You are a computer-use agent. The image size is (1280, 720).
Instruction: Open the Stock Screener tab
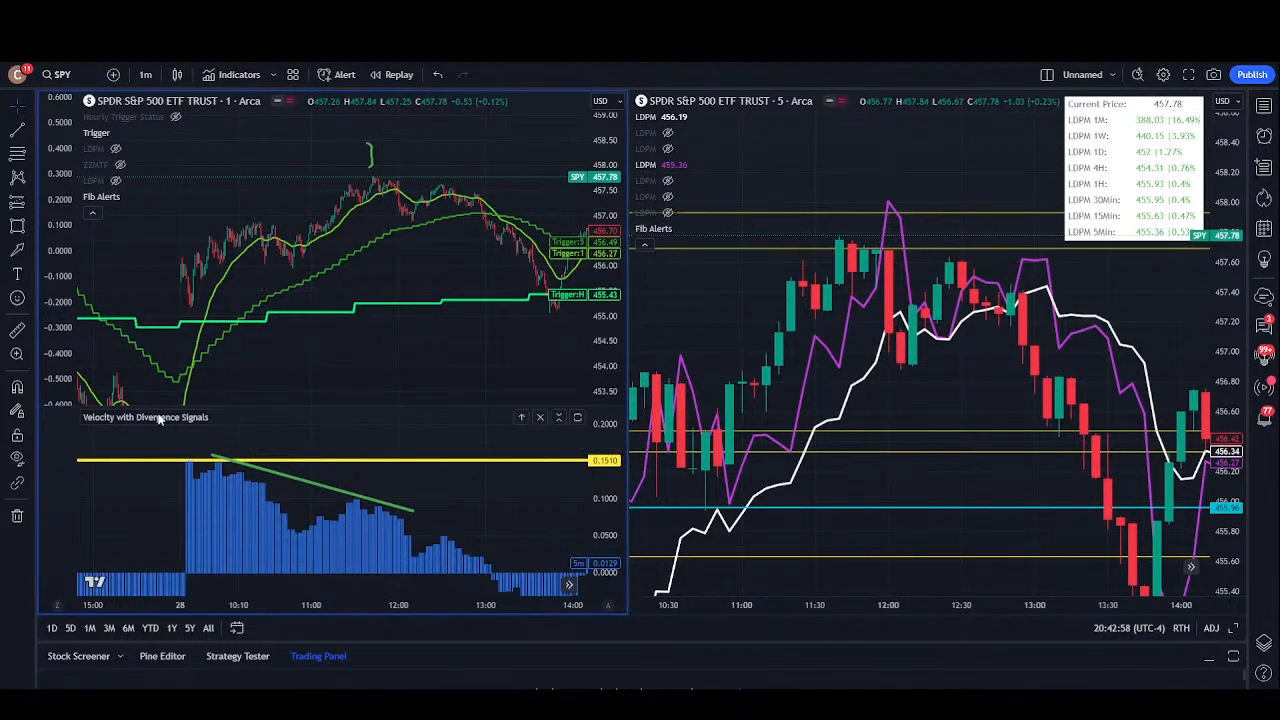(x=78, y=657)
